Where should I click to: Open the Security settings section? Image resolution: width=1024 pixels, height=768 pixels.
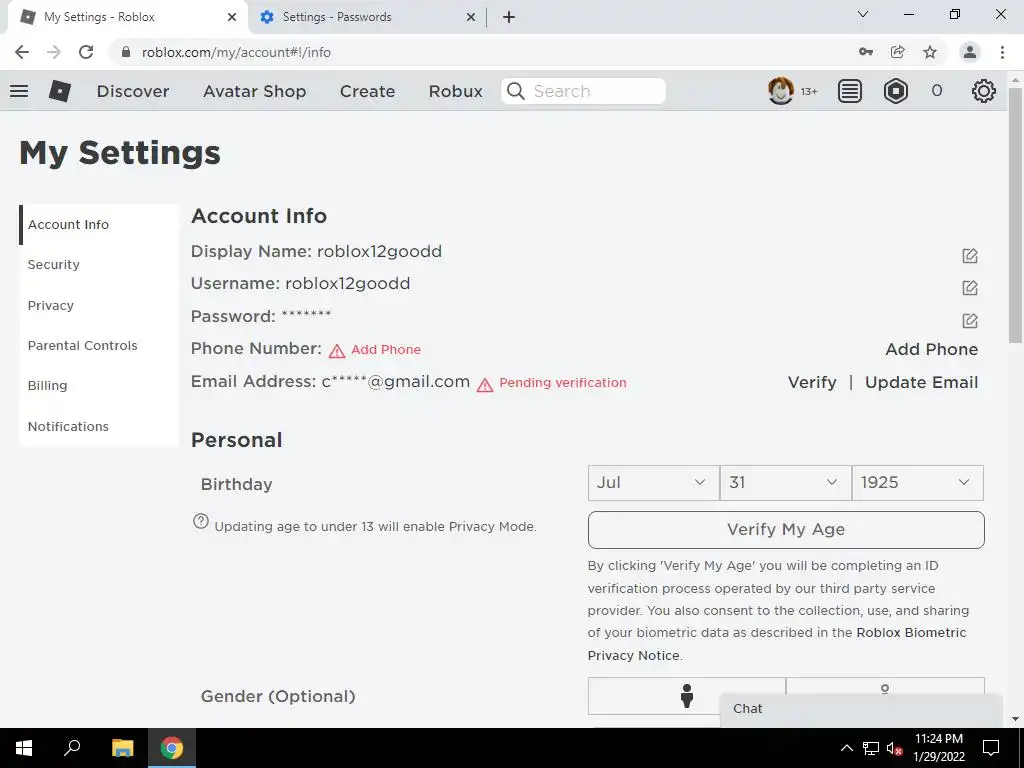(x=54, y=264)
